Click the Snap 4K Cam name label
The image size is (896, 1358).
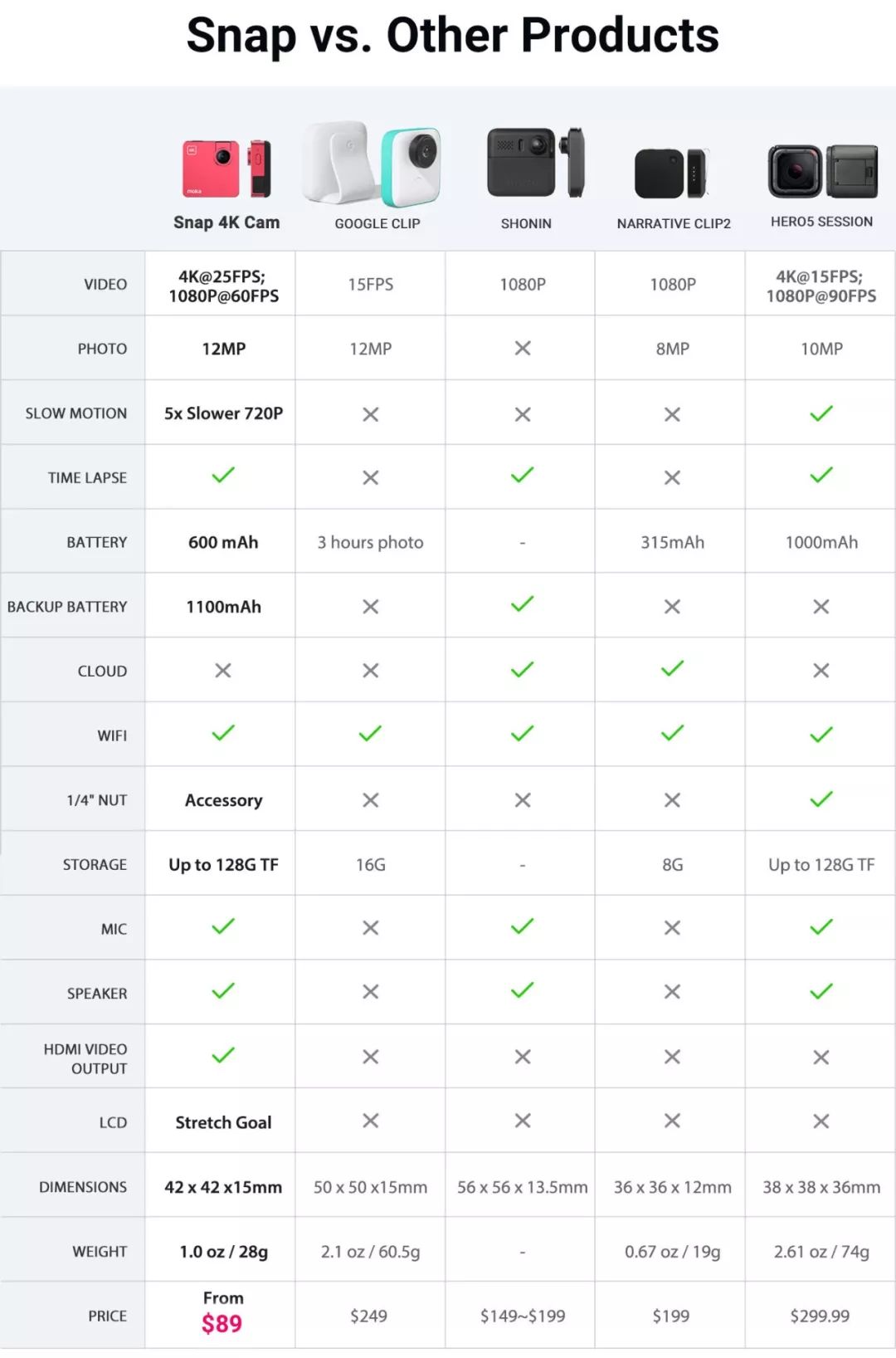226,222
